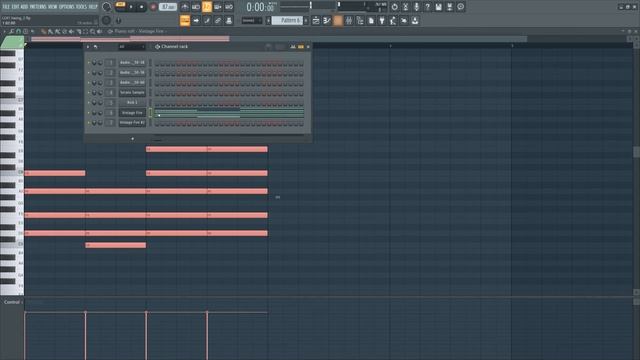Click arrow right of Pattern 6
The width and height of the screenshot is (640, 360).
(306, 20)
